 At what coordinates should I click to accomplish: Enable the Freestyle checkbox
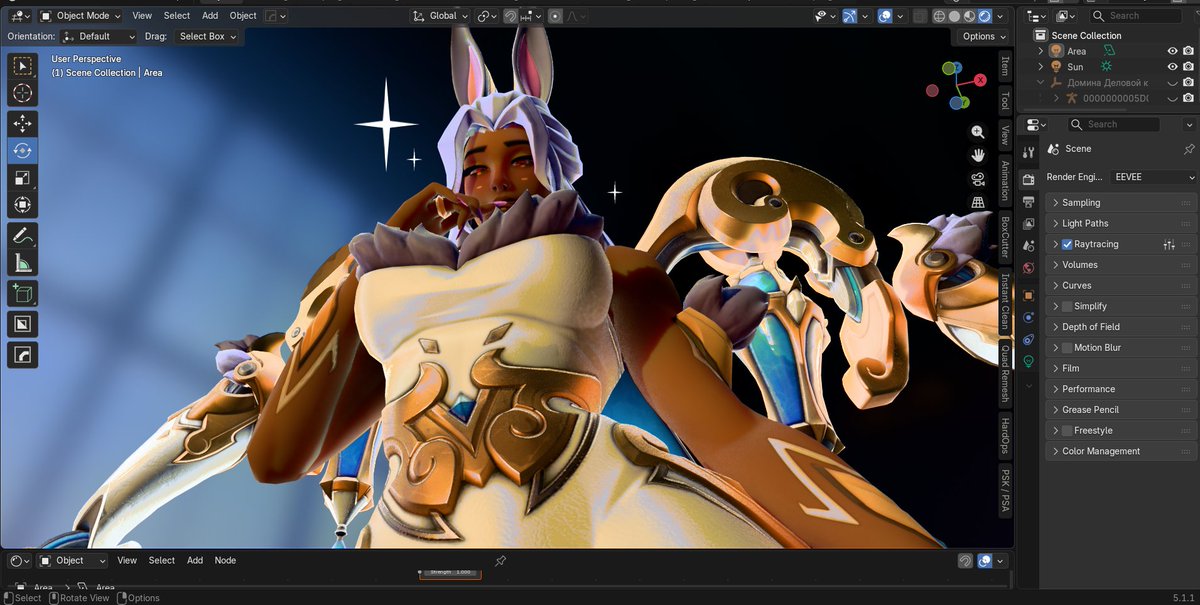click(1067, 431)
